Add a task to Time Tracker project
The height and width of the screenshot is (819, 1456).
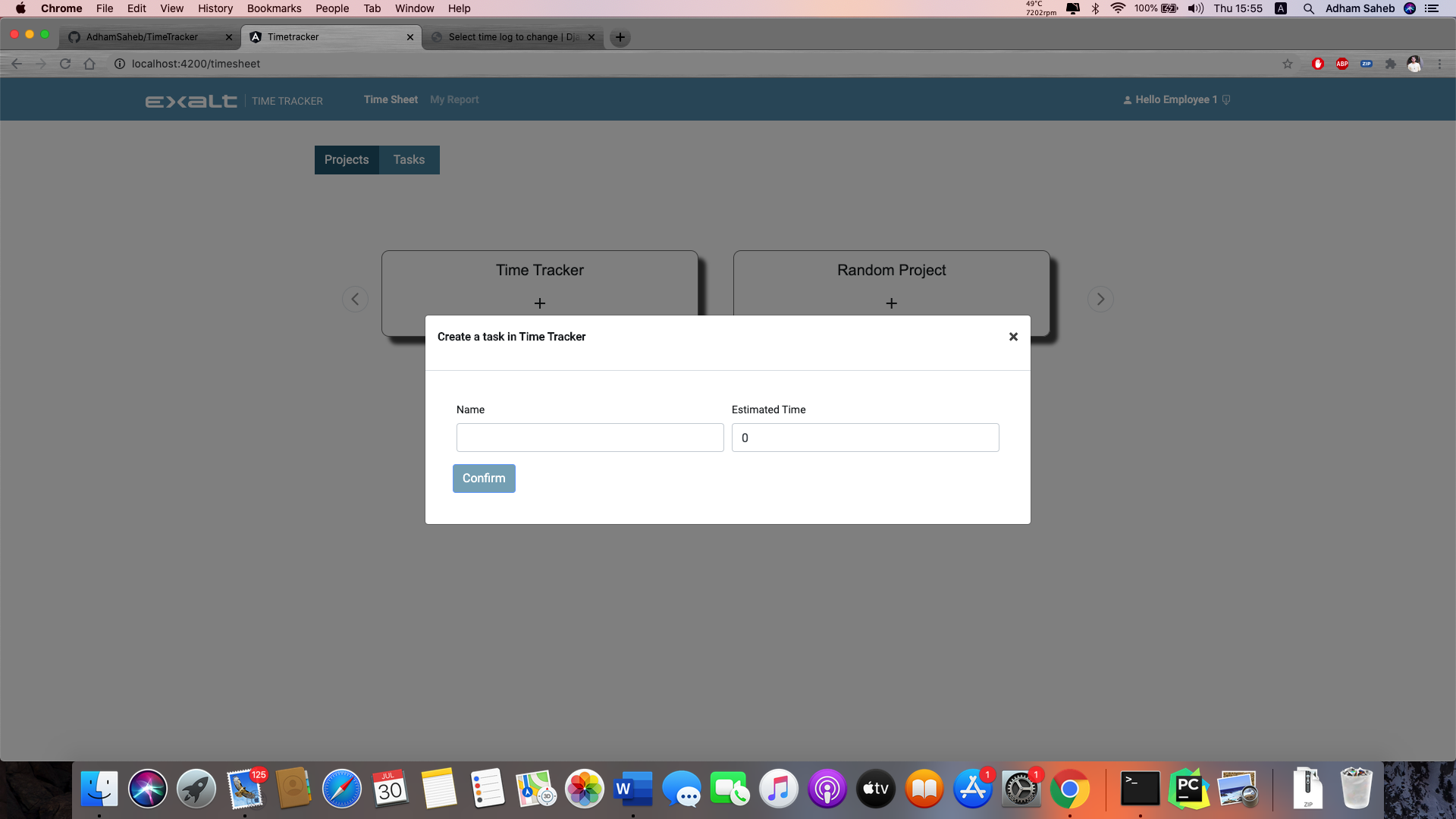(540, 303)
